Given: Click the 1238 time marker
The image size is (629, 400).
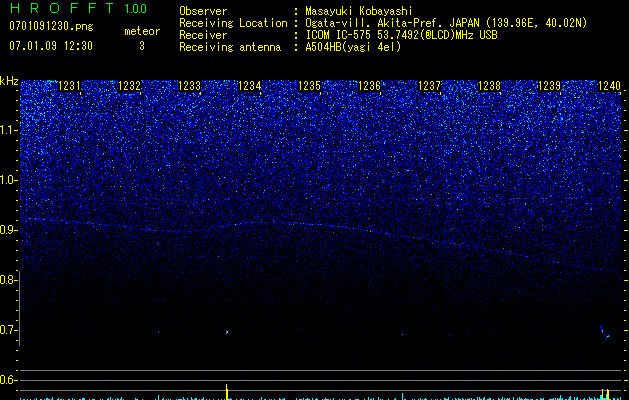Looking at the screenshot, I should 489,86.
